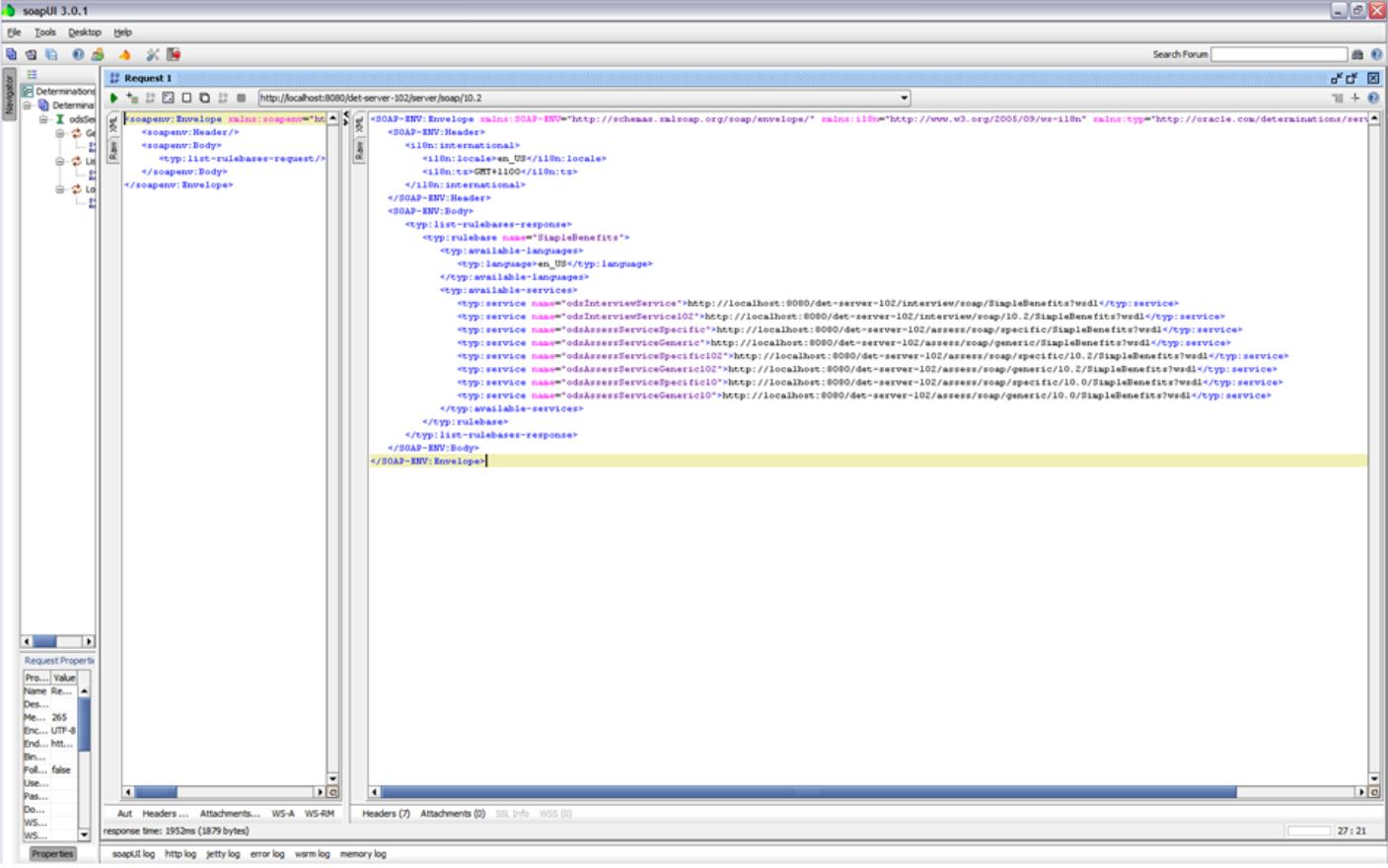Switch request editor to Raw view
The image size is (1388, 868).
click(x=113, y=150)
